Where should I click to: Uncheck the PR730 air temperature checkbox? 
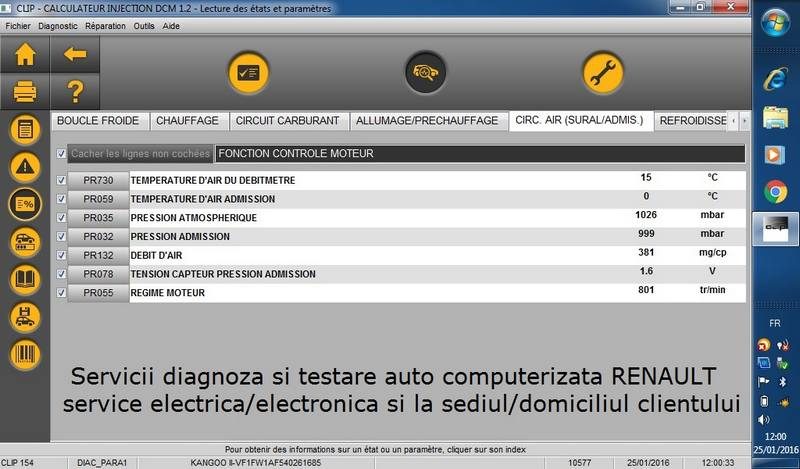pos(62,179)
